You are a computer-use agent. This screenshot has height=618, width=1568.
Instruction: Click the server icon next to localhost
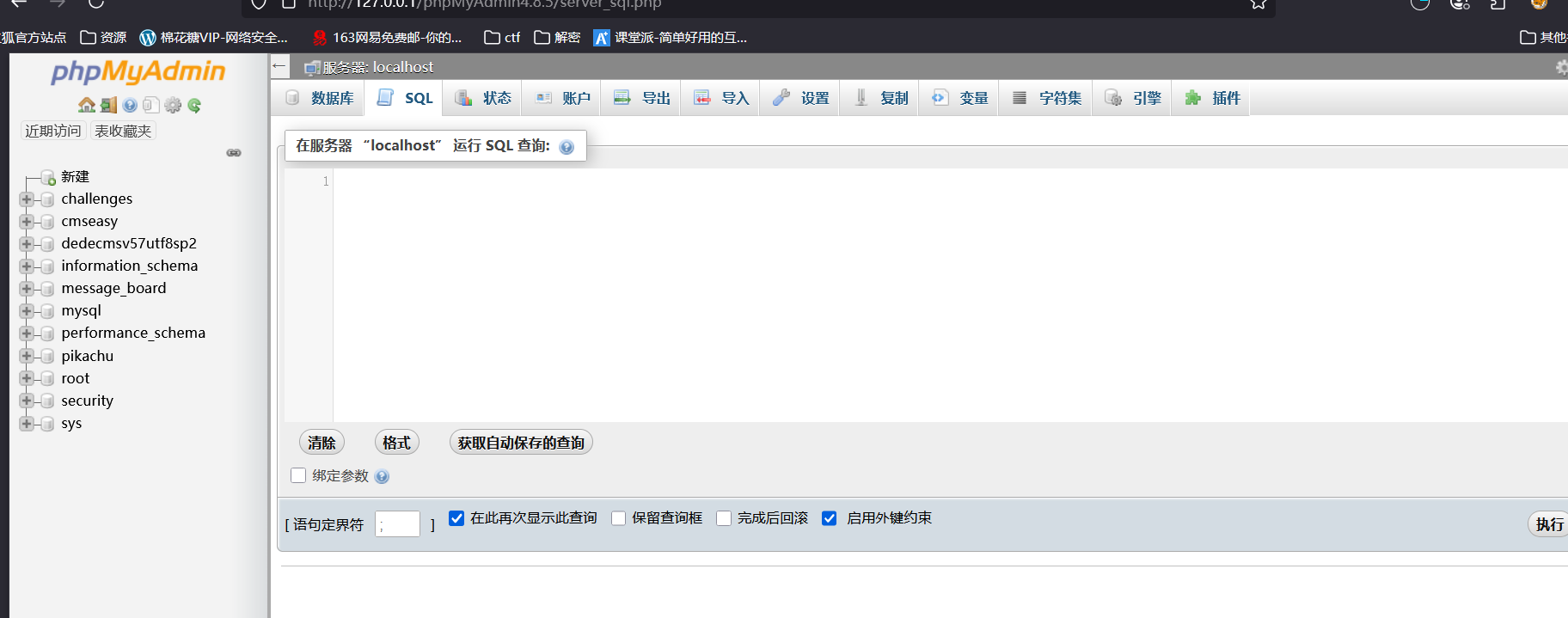tap(312, 67)
